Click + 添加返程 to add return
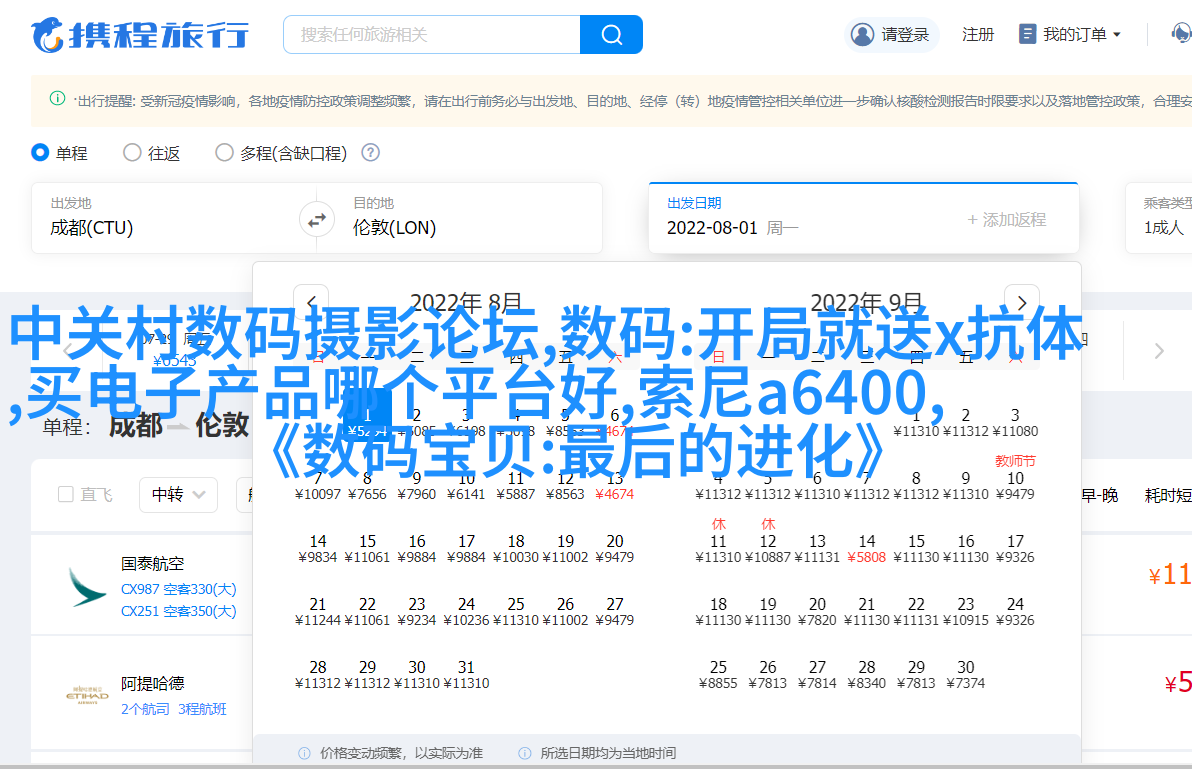The image size is (1192, 769). pyautogui.click(x=1007, y=220)
